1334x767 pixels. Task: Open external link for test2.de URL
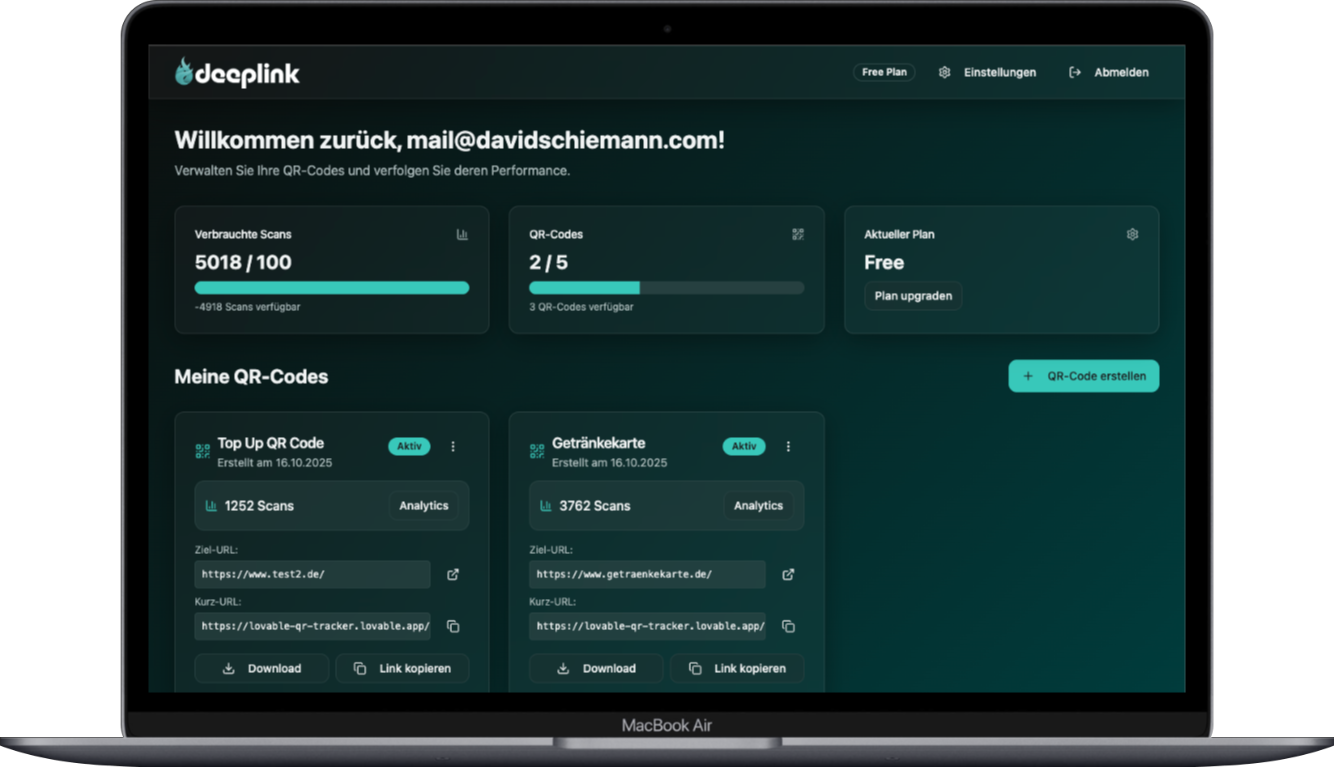coord(453,574)
